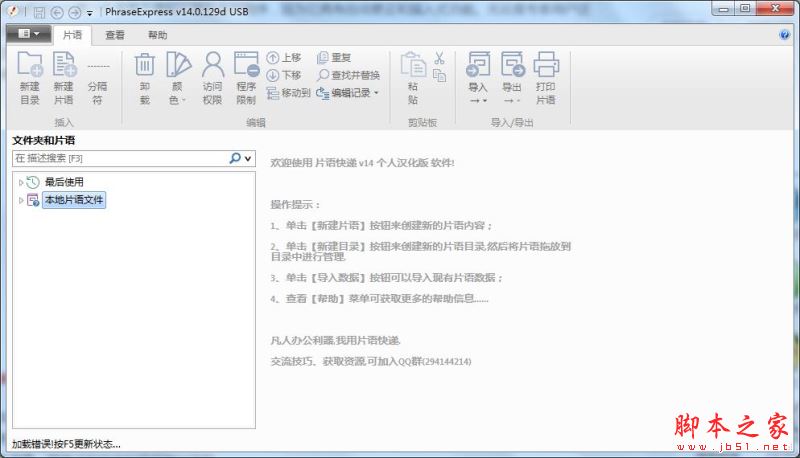Select 本地片语文件 in the tree
Image resolution: width=800 pixels, height=458 pixels.
point(74,200)
